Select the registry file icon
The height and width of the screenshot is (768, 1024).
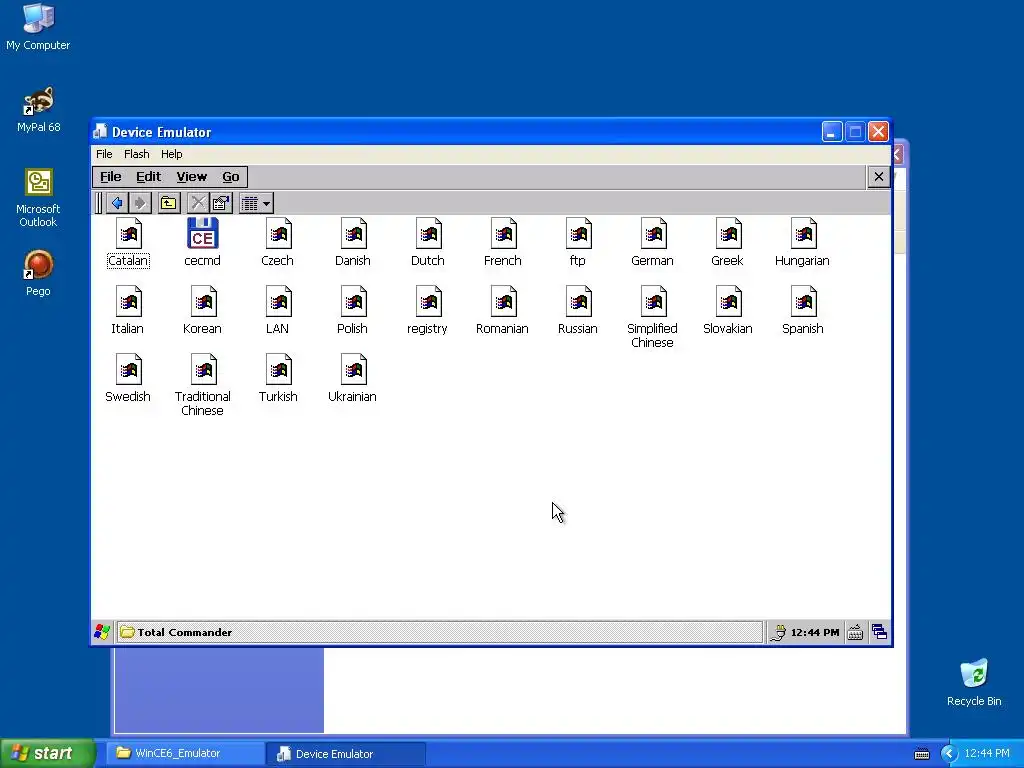click(x=428, y=302)
